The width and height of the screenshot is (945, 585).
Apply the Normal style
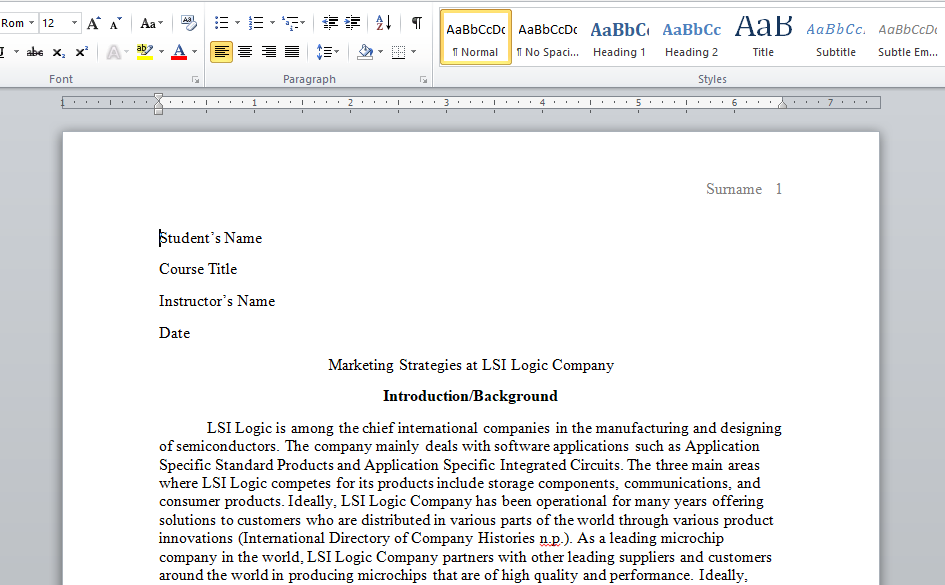(476, 37)
